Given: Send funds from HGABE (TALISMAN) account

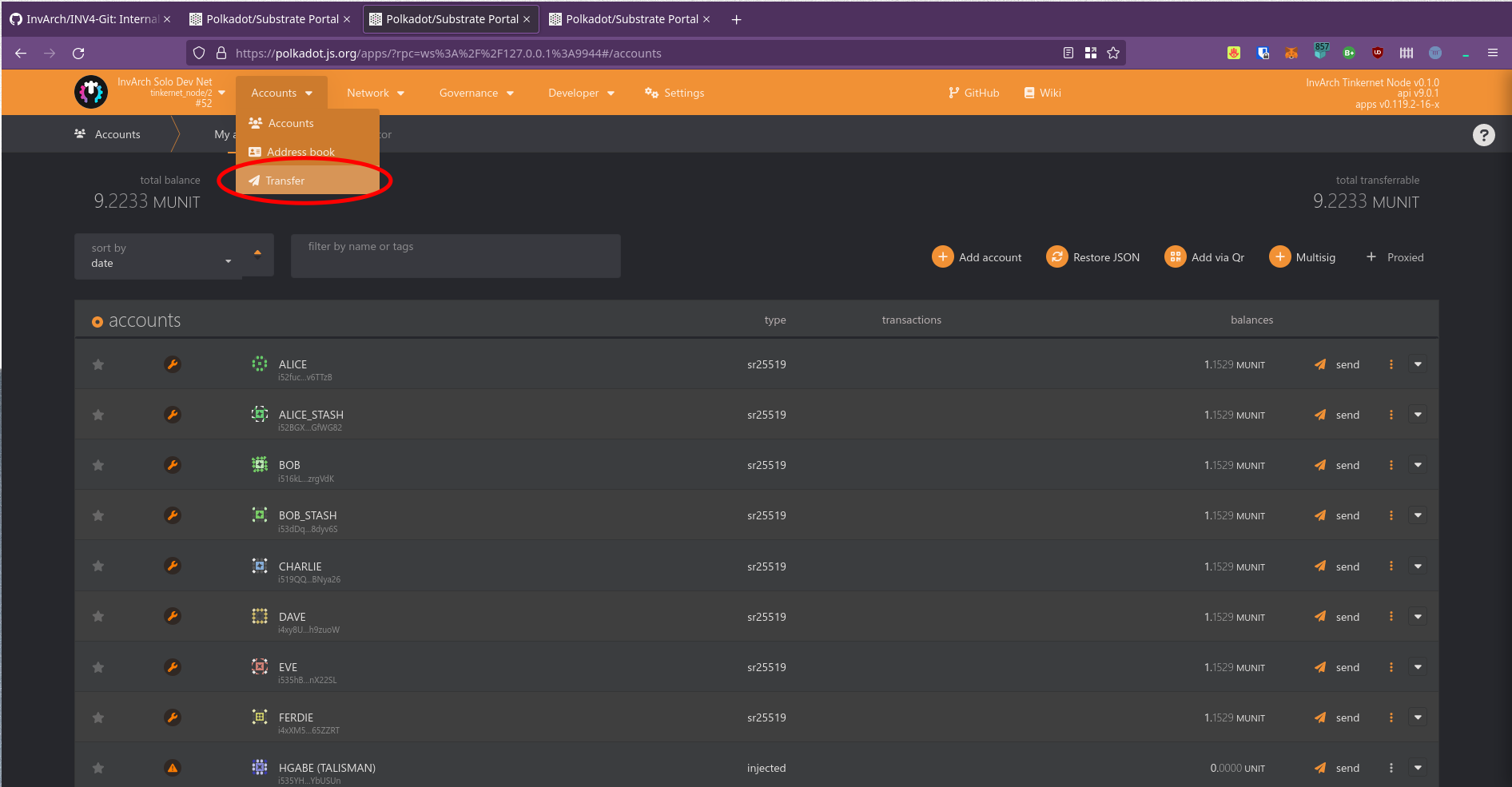Looking at the screenshot, I should (1337, 768).
